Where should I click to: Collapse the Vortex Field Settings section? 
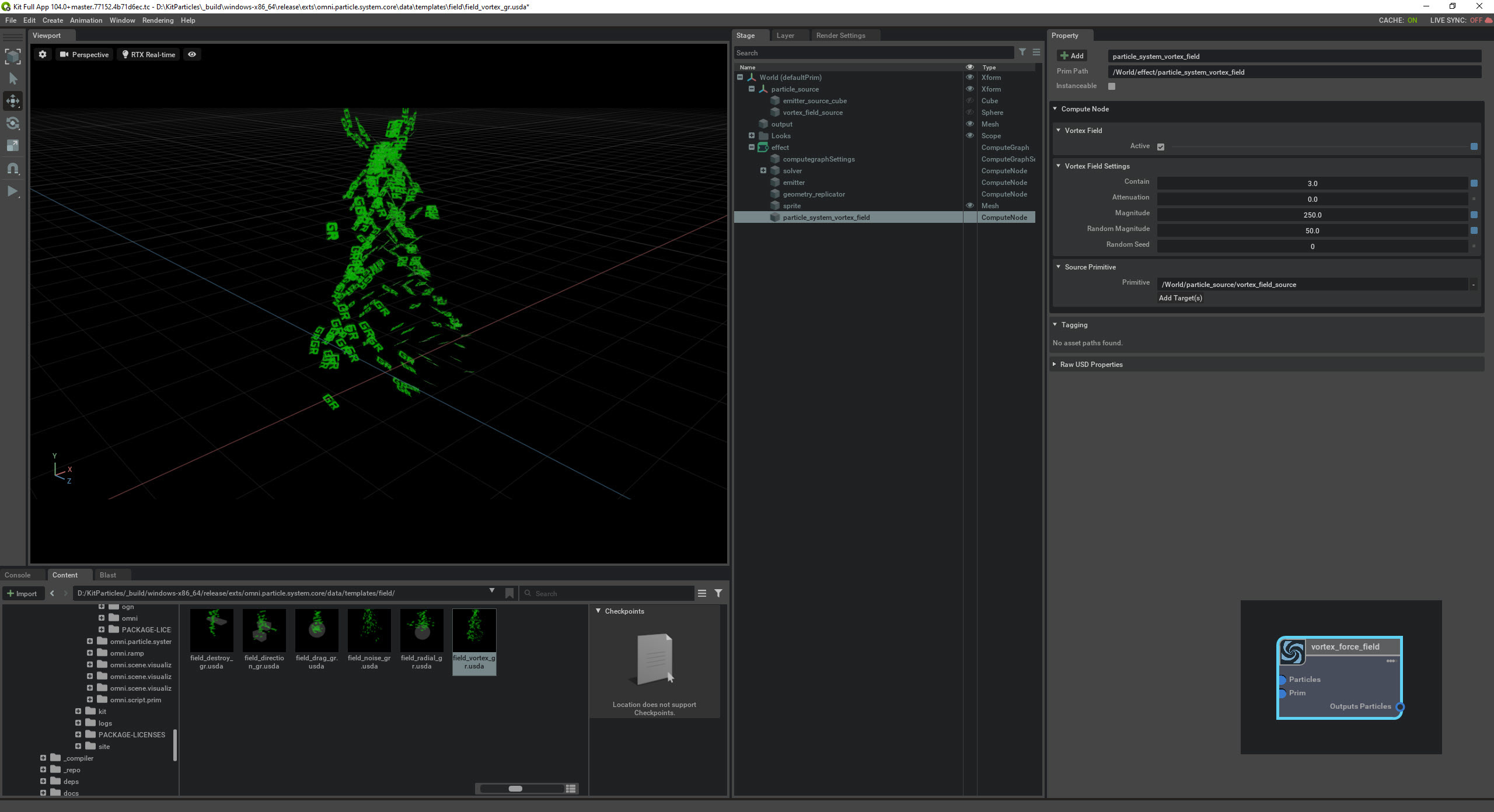pyautogui.click(x=1058, y=166)
